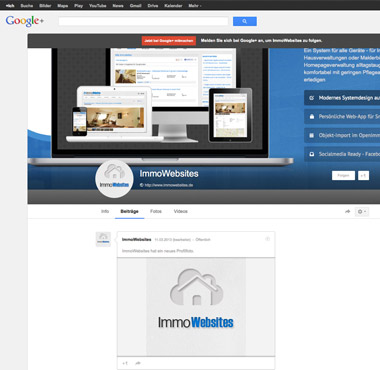Click the Folgen button
Screen dimensions: 380x370
coord(343,175)
